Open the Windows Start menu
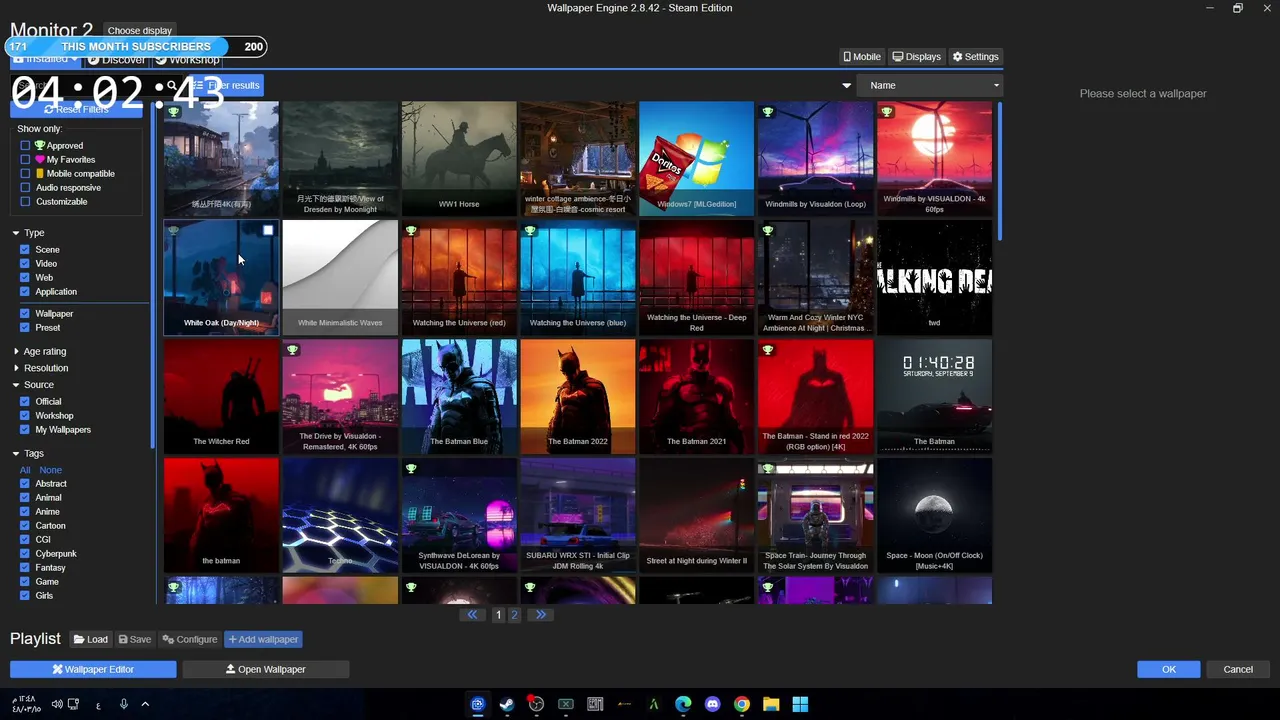The width and height of the screenshot is (1280, 720). (800, 704)
